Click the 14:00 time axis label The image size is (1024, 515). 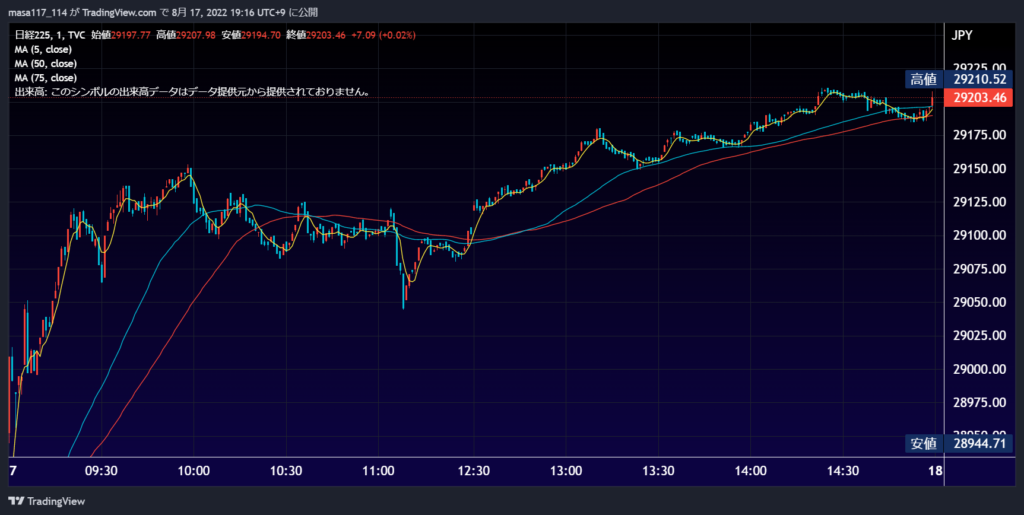pos(750,471)
